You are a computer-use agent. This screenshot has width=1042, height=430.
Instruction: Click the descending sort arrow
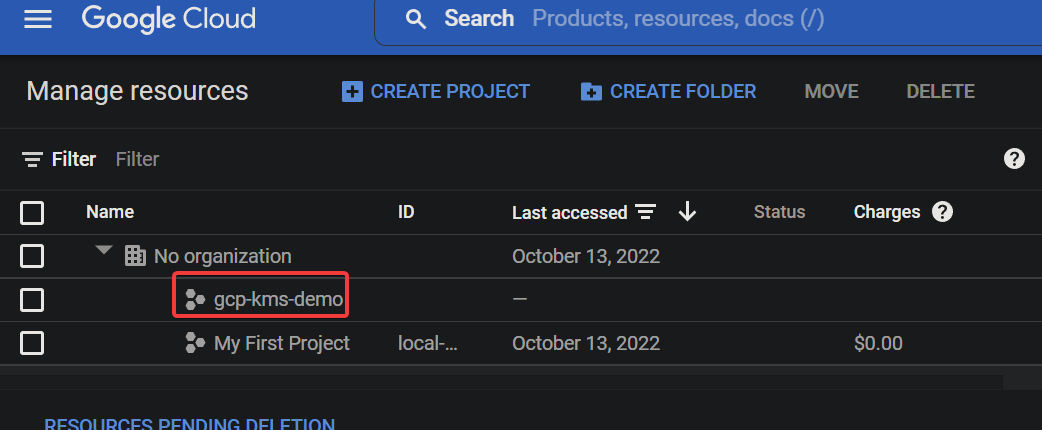click(x=687, y=212)
